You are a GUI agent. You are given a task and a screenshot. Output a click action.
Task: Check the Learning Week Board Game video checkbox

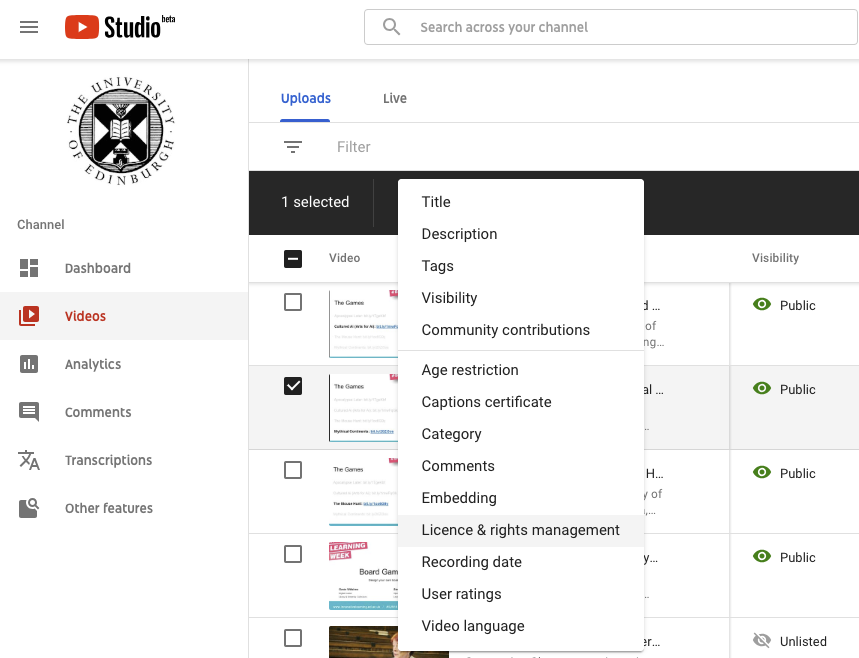(293, 554)
